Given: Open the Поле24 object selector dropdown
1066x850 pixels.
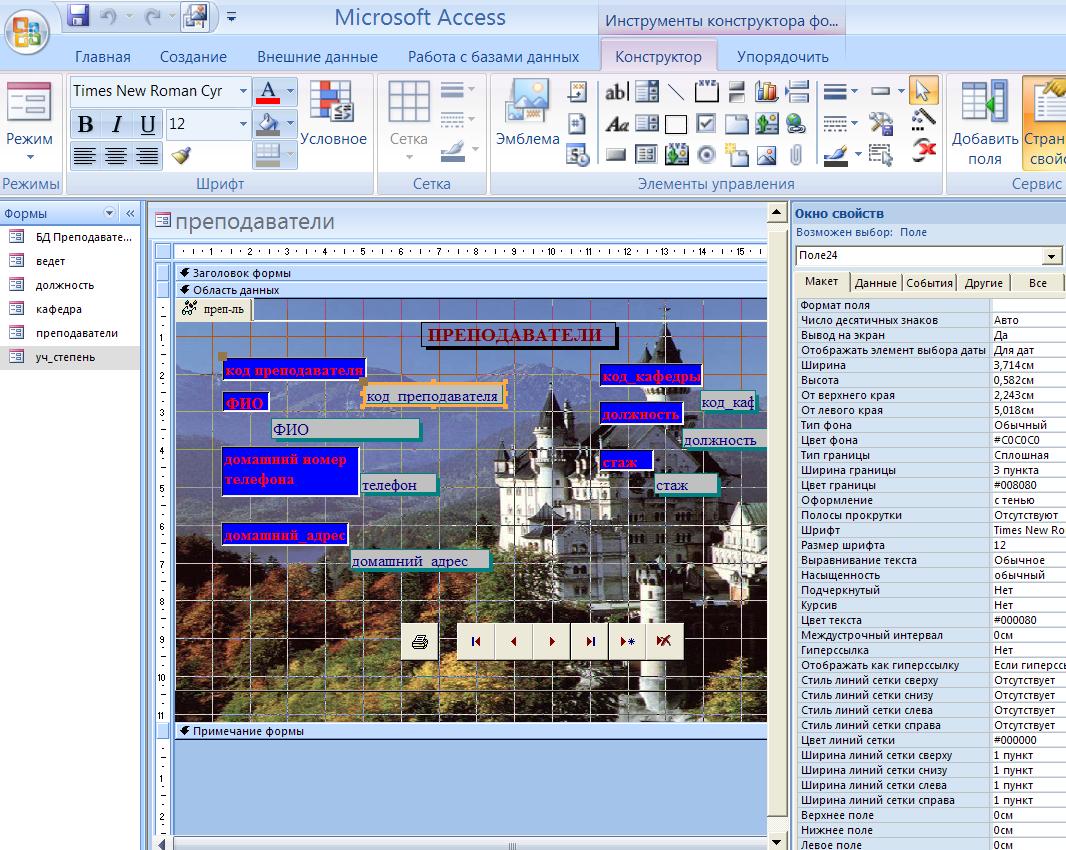Looking at the screenshot, I should [1051, 256].
